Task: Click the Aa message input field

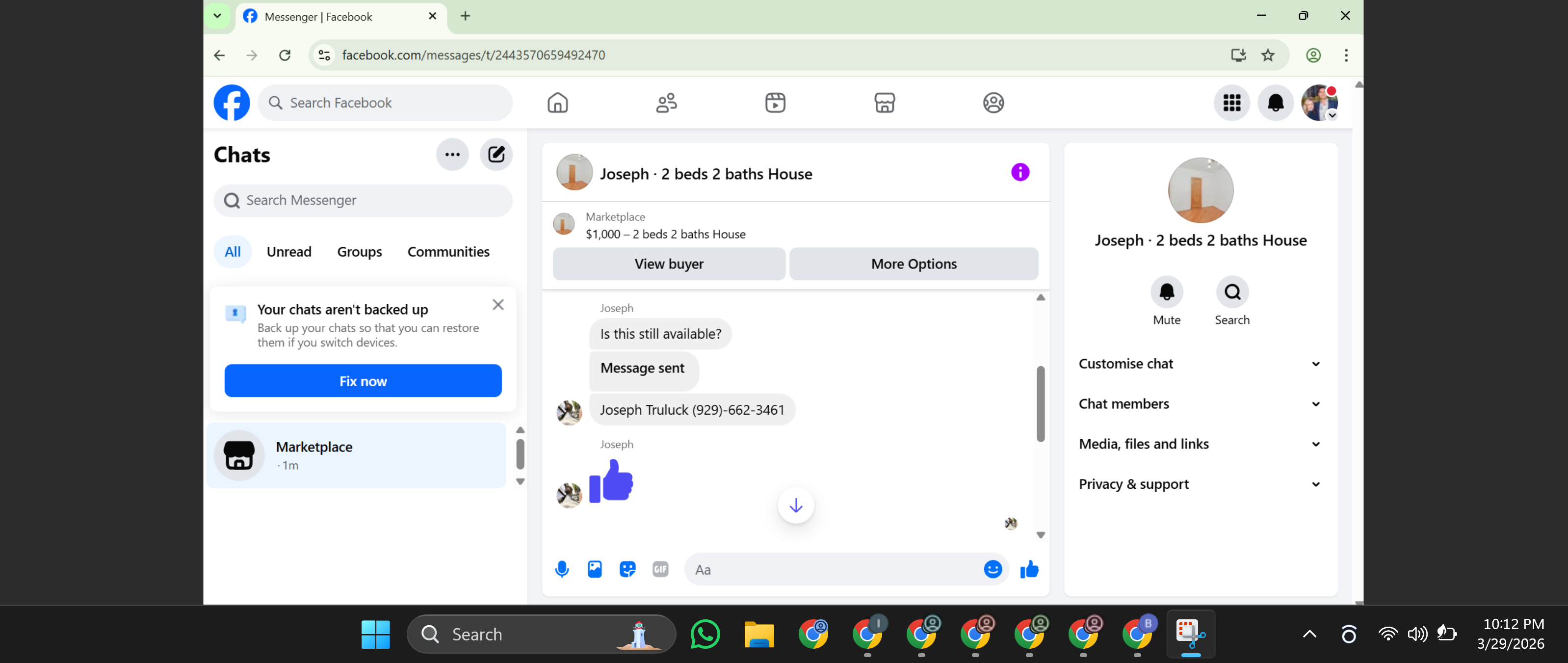Action: (834, 570)
